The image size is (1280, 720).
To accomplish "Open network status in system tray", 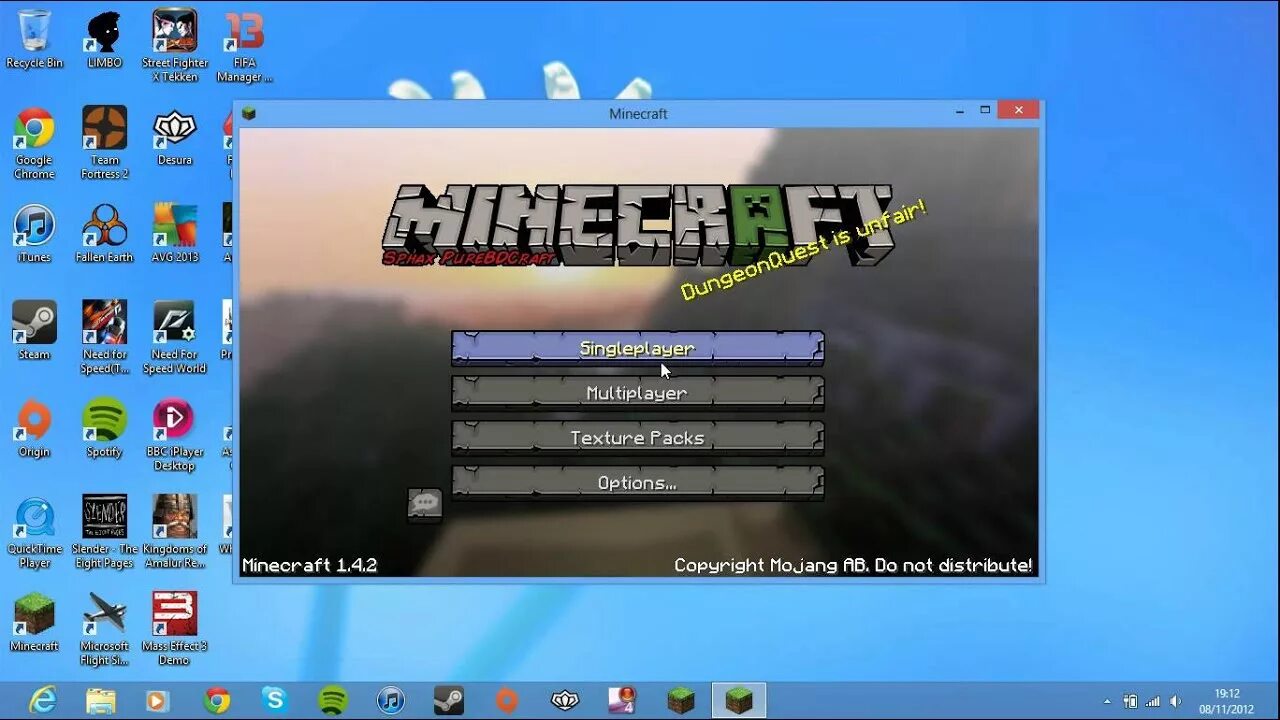I will [x=1153, y=701].
